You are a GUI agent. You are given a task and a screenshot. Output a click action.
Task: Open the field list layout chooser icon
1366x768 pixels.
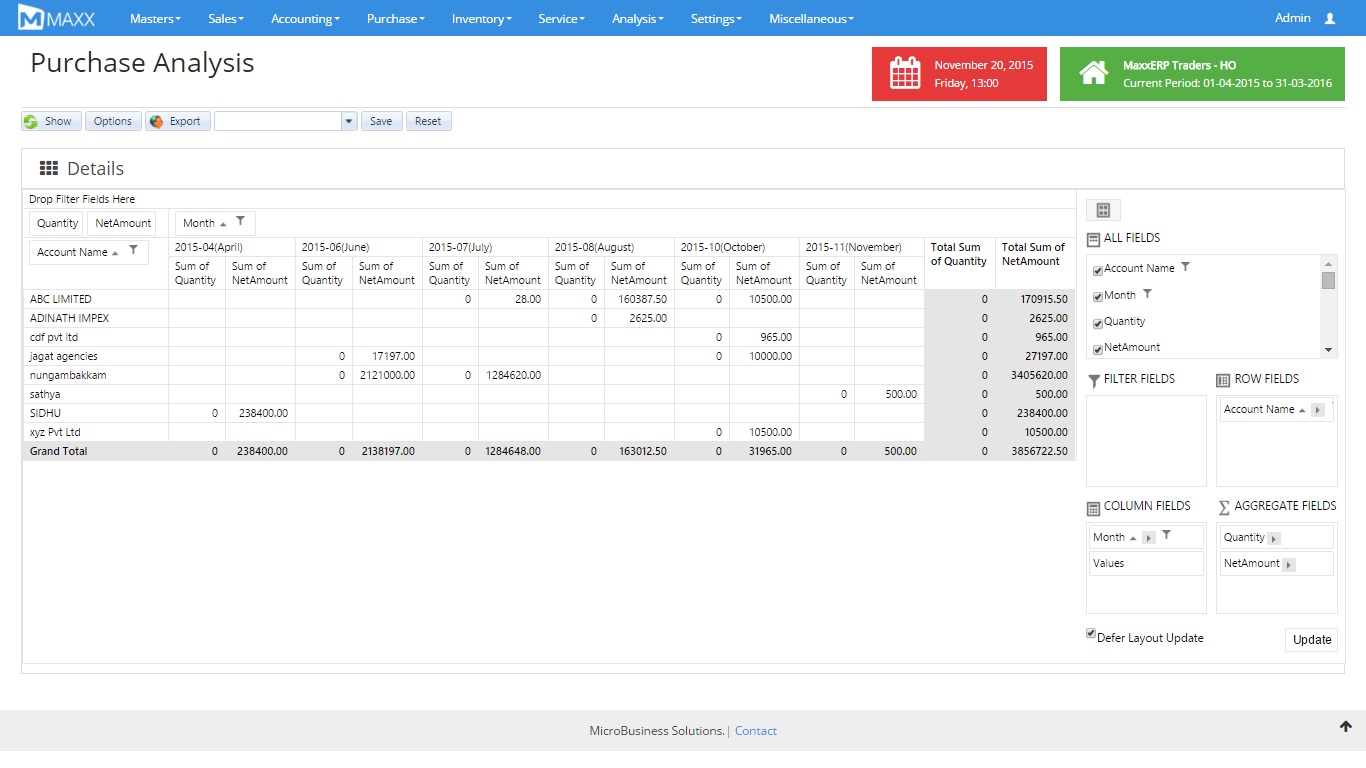[x=1103, y=210]
